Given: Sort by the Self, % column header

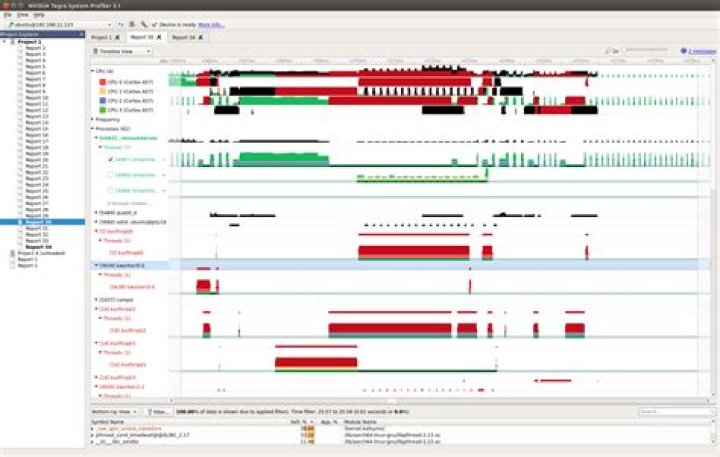Looking at the screenshot, I should pos(302,422).
